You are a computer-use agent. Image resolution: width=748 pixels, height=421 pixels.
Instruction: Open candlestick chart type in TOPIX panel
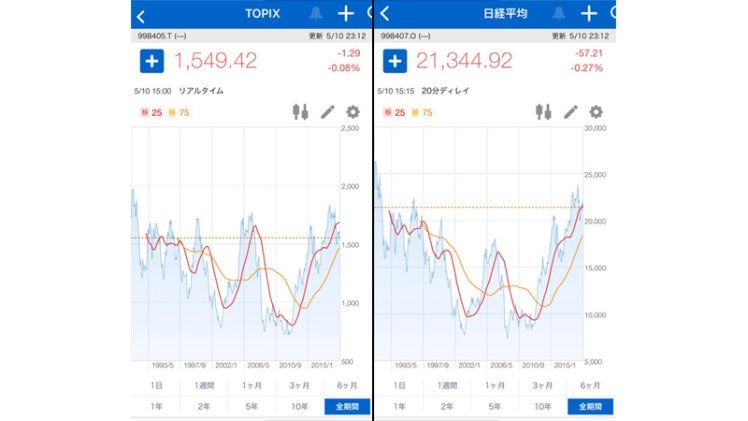[301, 112]
